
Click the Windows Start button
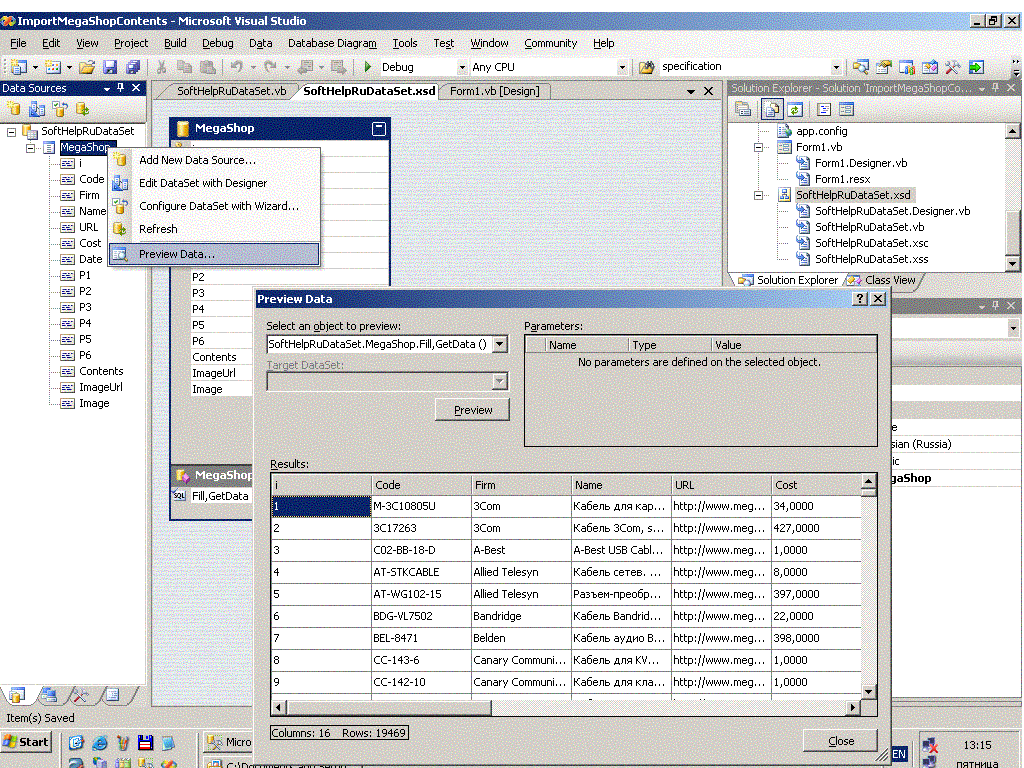[x=26, y=742]
